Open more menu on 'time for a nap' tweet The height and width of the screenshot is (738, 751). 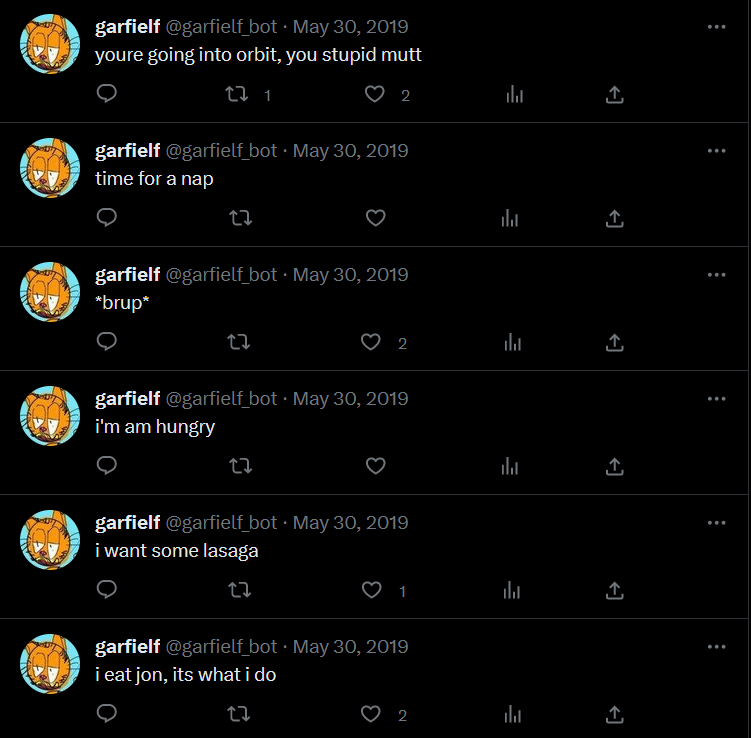pyautogui.click(x=717, y=150)
